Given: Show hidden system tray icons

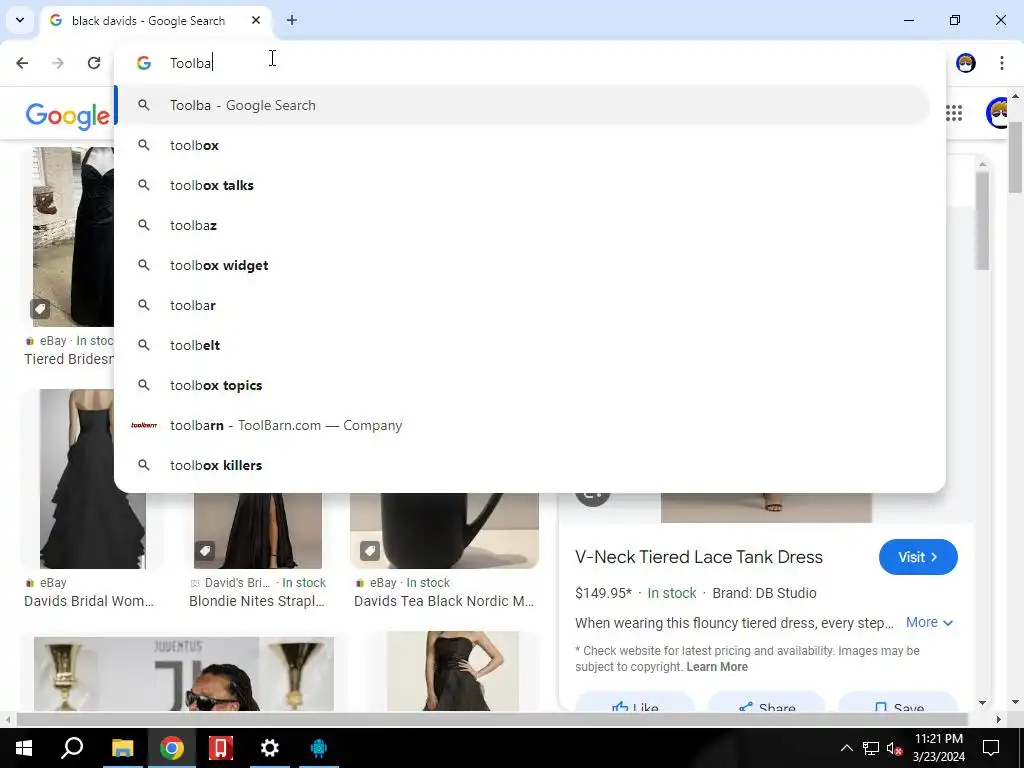Looking at the screenshot, I should pos(846,748).
